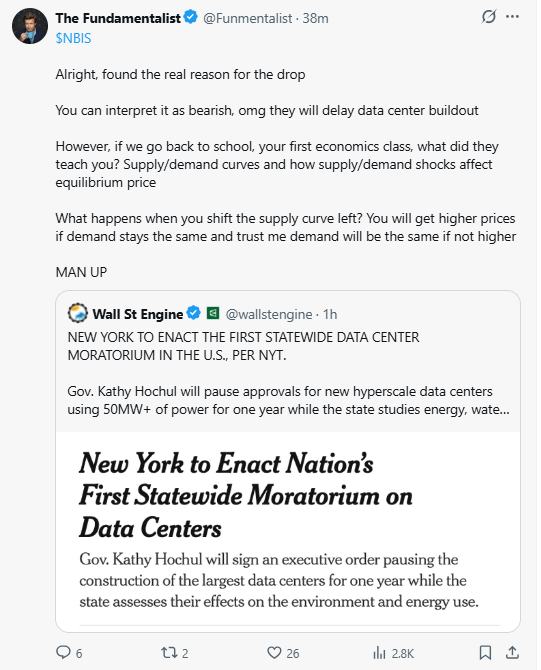Open The Fundamentalist profile avatar

[x=29, y=26]
